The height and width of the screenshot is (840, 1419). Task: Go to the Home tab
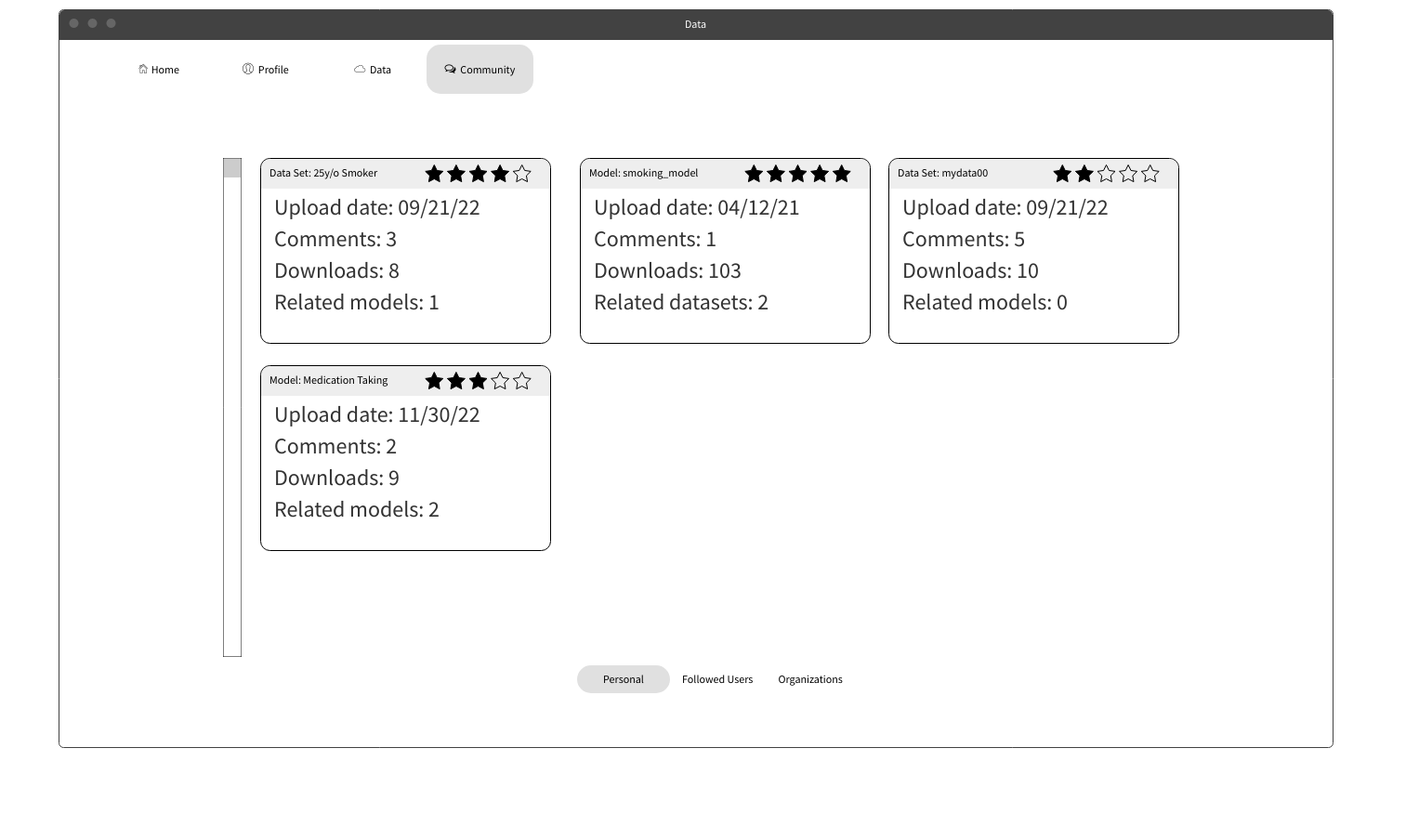point(159,70)
